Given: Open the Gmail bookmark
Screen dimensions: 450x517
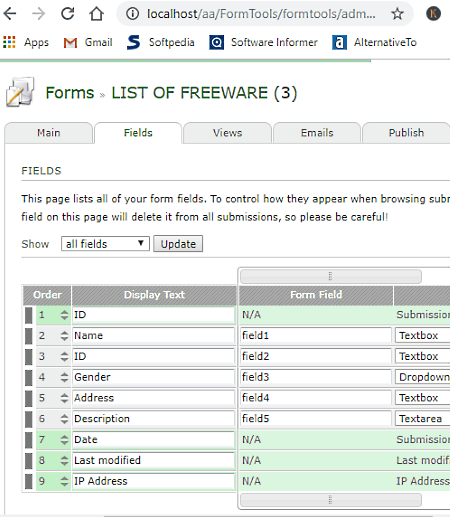Looking at the screenshot, I should [x=88, y=42].
